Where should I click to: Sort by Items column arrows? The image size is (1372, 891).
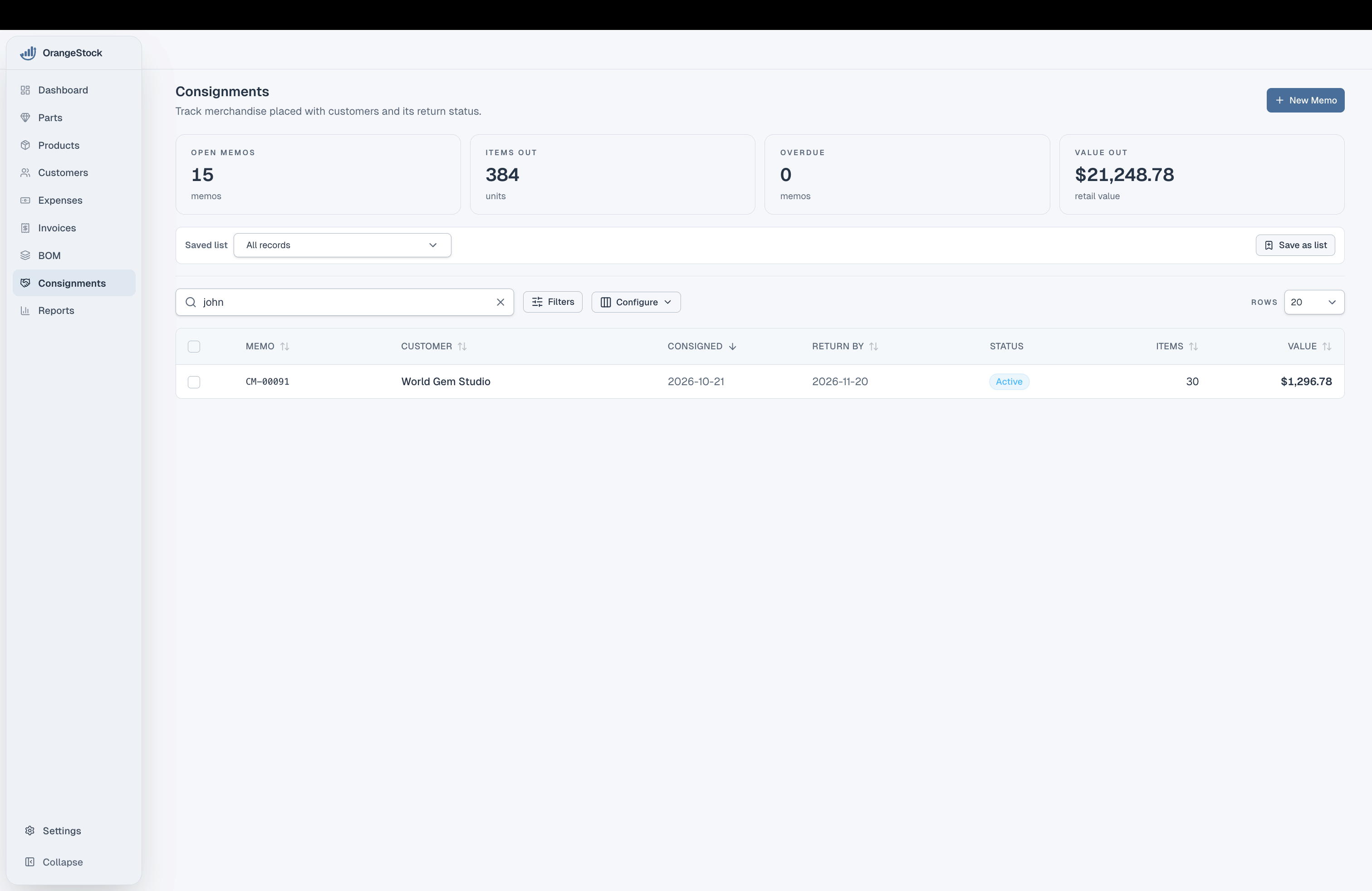tap(1193, 346)
